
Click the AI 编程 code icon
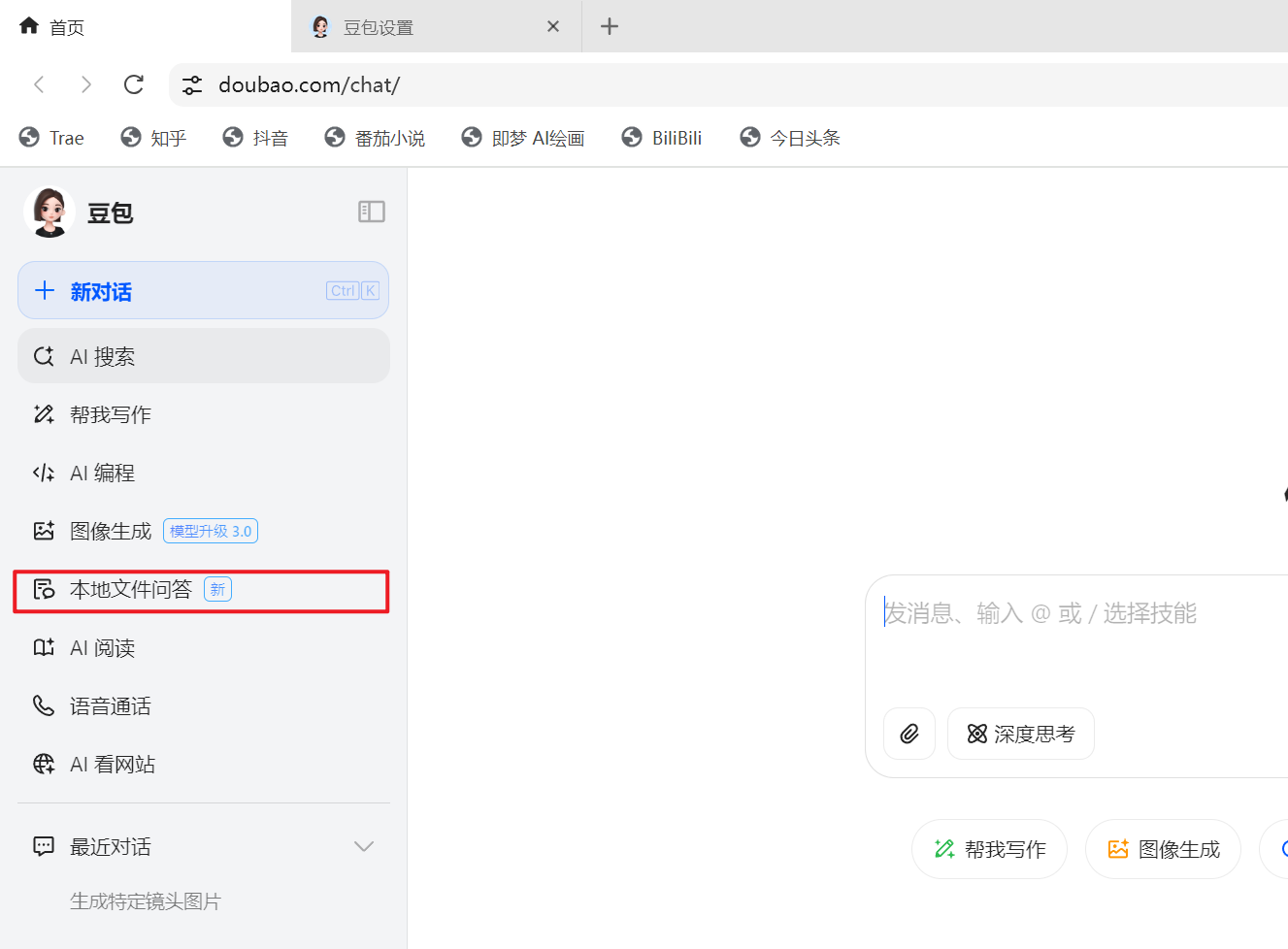click(x=44, y=473)
